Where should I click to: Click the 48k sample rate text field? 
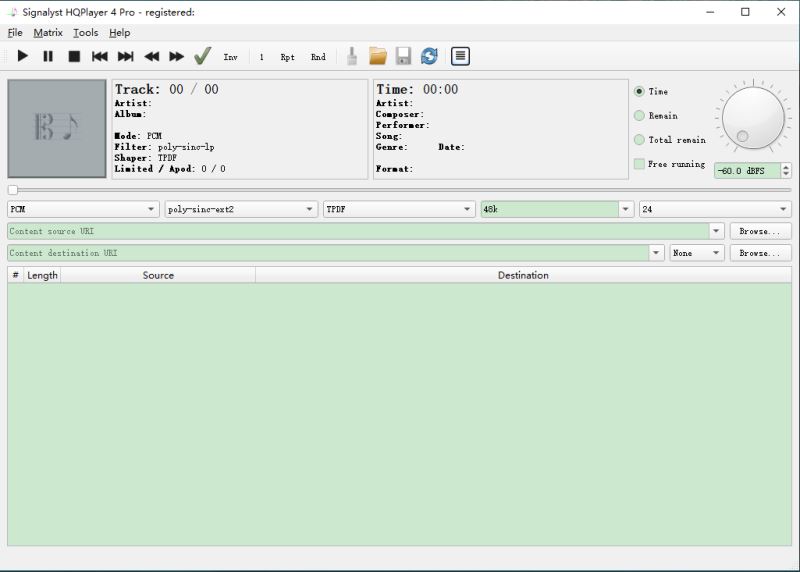(x=550, y=209)
